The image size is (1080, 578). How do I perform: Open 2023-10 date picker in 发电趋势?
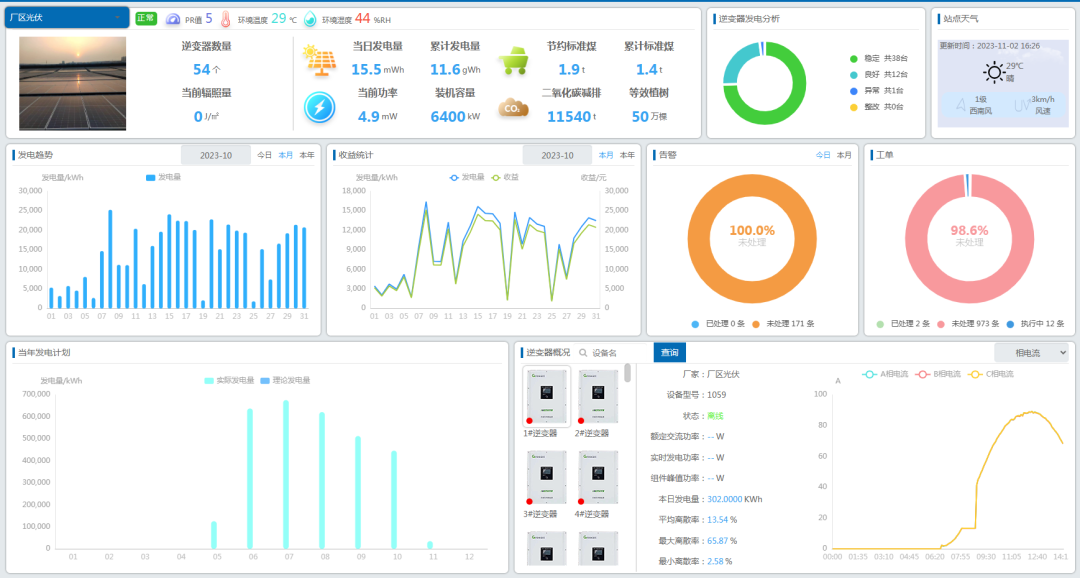216,156
